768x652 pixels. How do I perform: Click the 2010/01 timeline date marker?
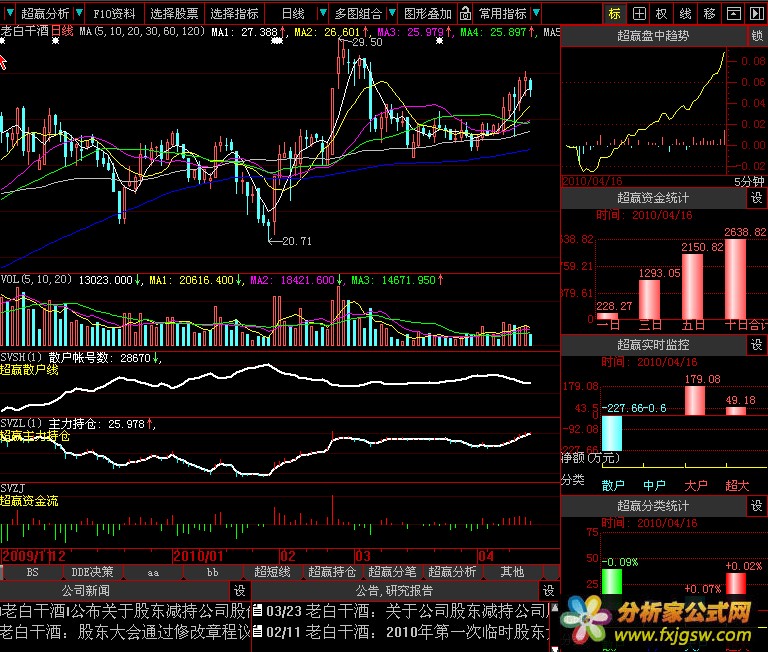198,556
